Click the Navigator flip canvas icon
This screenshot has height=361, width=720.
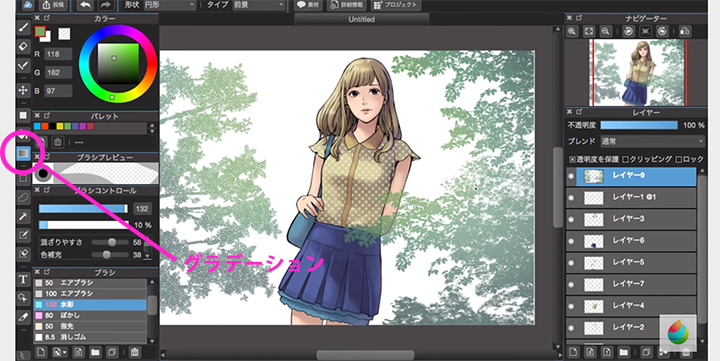coord(685,31)
